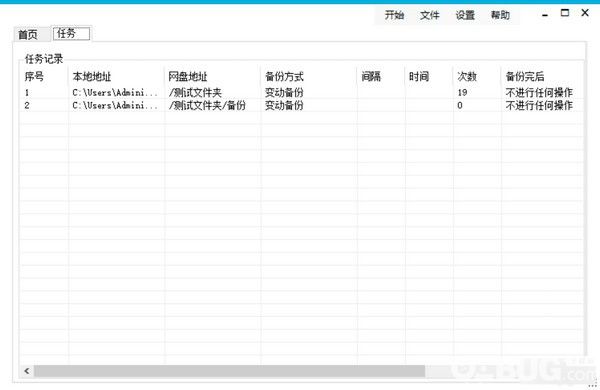
Task: Maximize the application window
Action: [565, 13]
